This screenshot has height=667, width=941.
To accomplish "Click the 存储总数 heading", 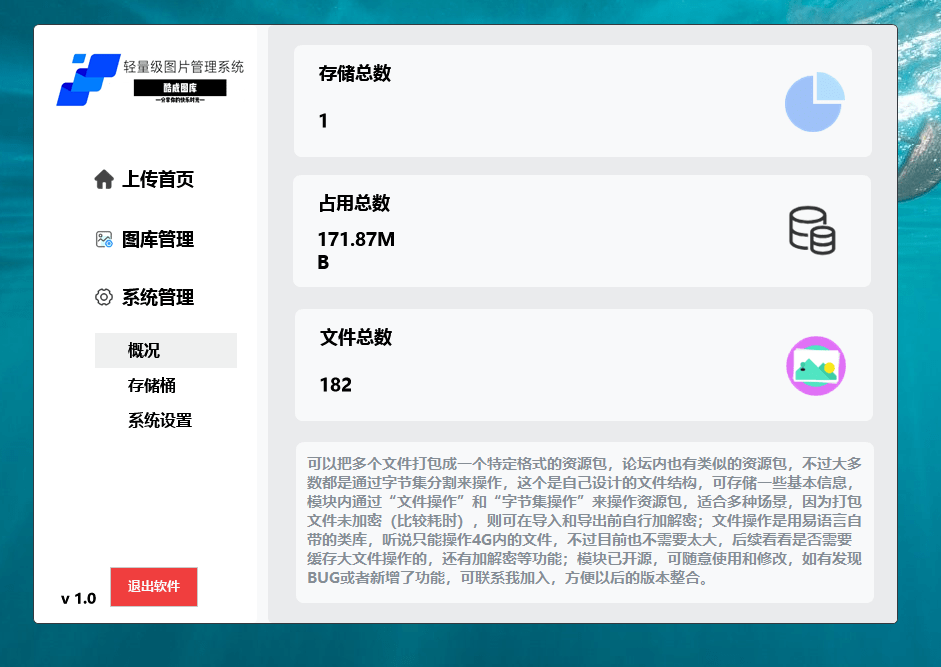I will (355, 73).
